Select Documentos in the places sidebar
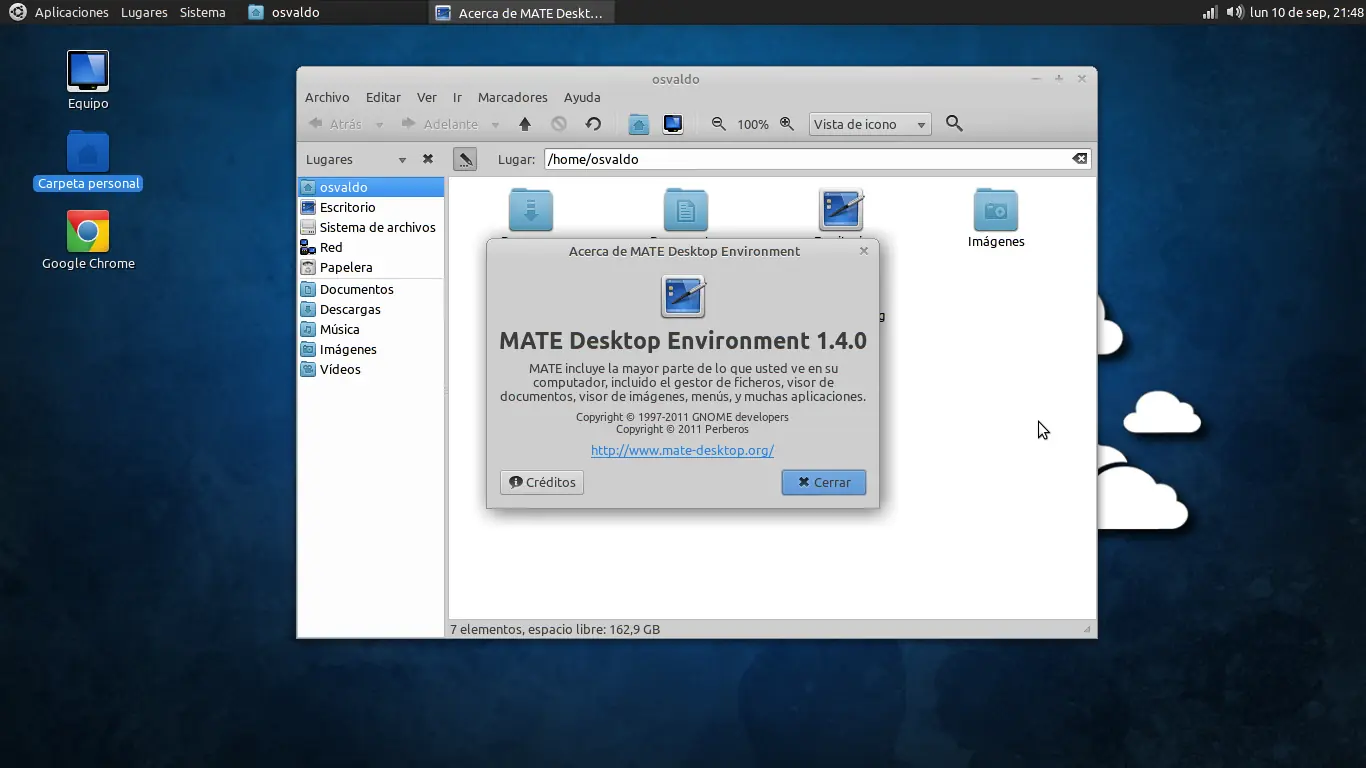The width and height of the screenshot is (1366, 768). pyautogui.click(x=371, y=289)
